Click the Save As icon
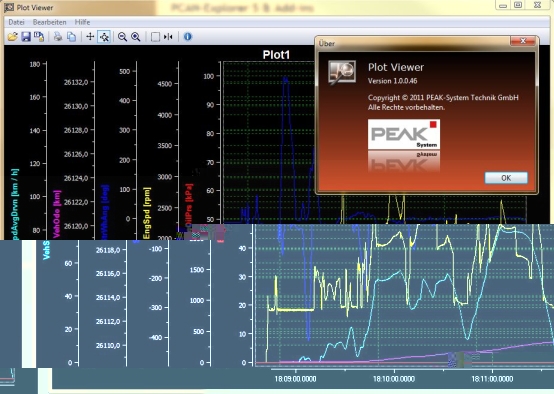The height and width of the screenshot is (394, 554). [39, 37]
